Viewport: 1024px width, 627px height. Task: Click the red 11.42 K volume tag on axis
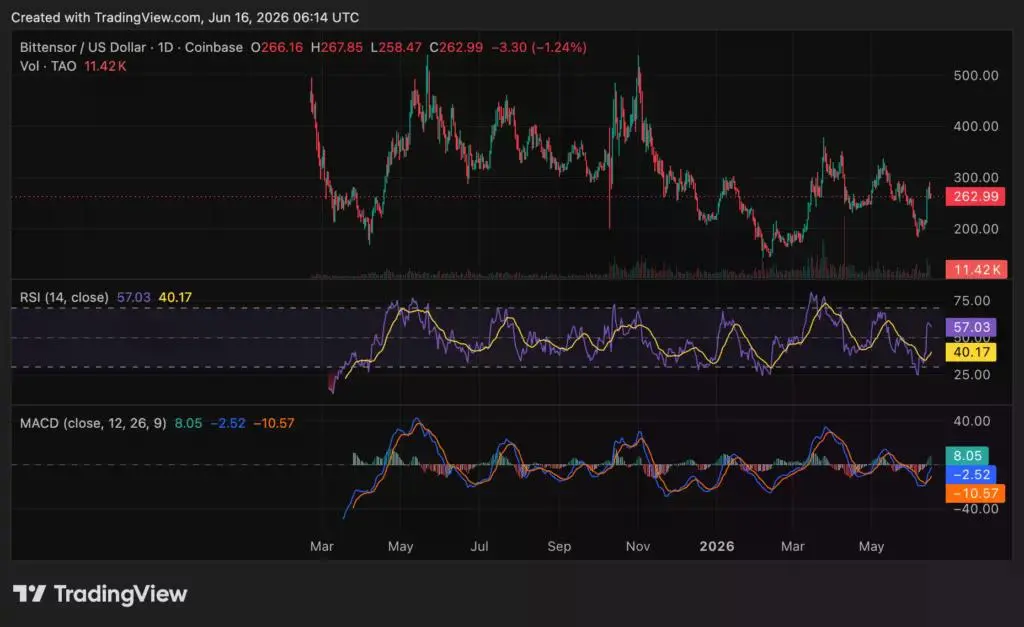pyautogui.click(x=976, y=270)
